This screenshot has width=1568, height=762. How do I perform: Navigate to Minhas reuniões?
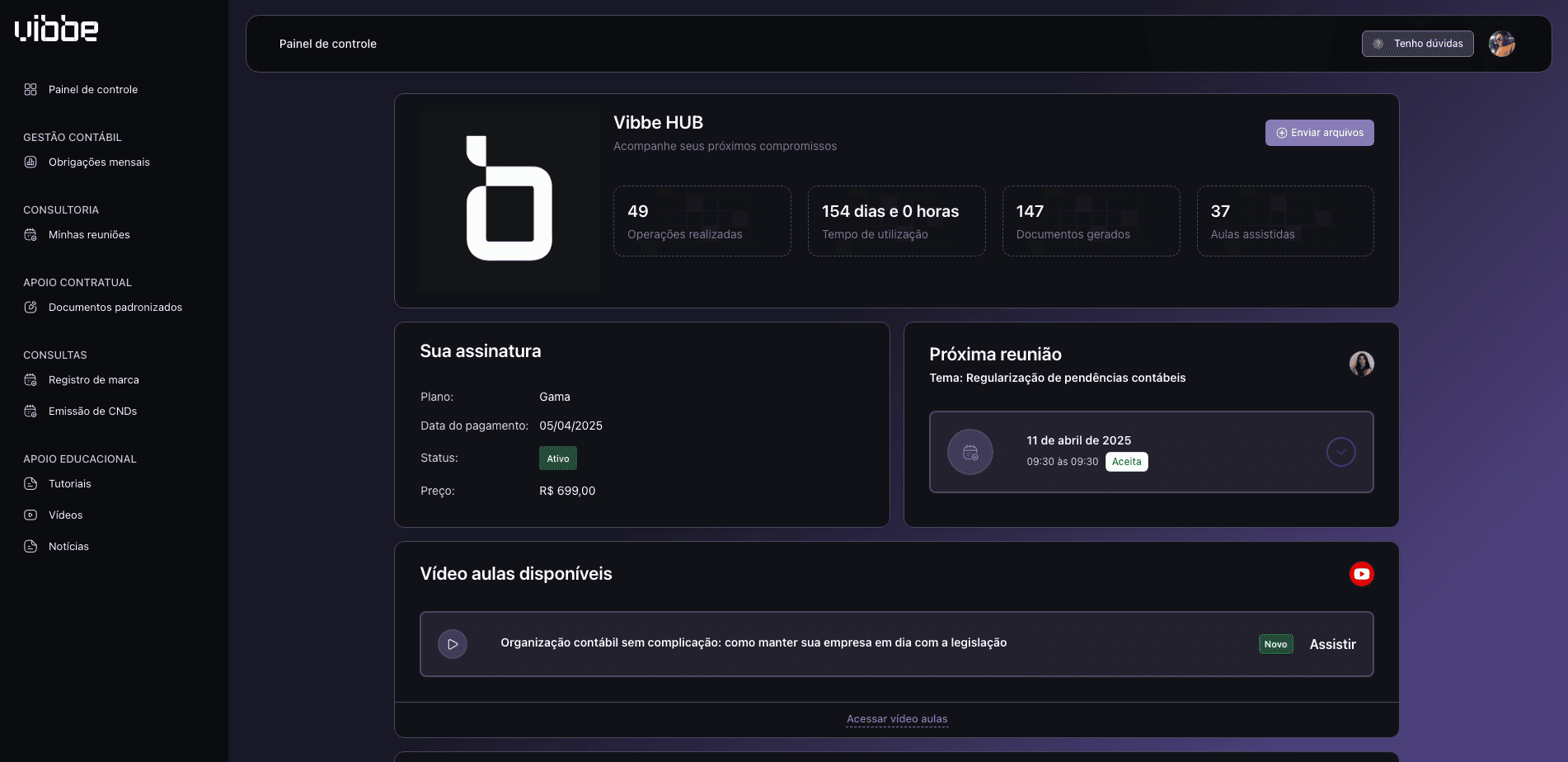click(x=89, y=235)
